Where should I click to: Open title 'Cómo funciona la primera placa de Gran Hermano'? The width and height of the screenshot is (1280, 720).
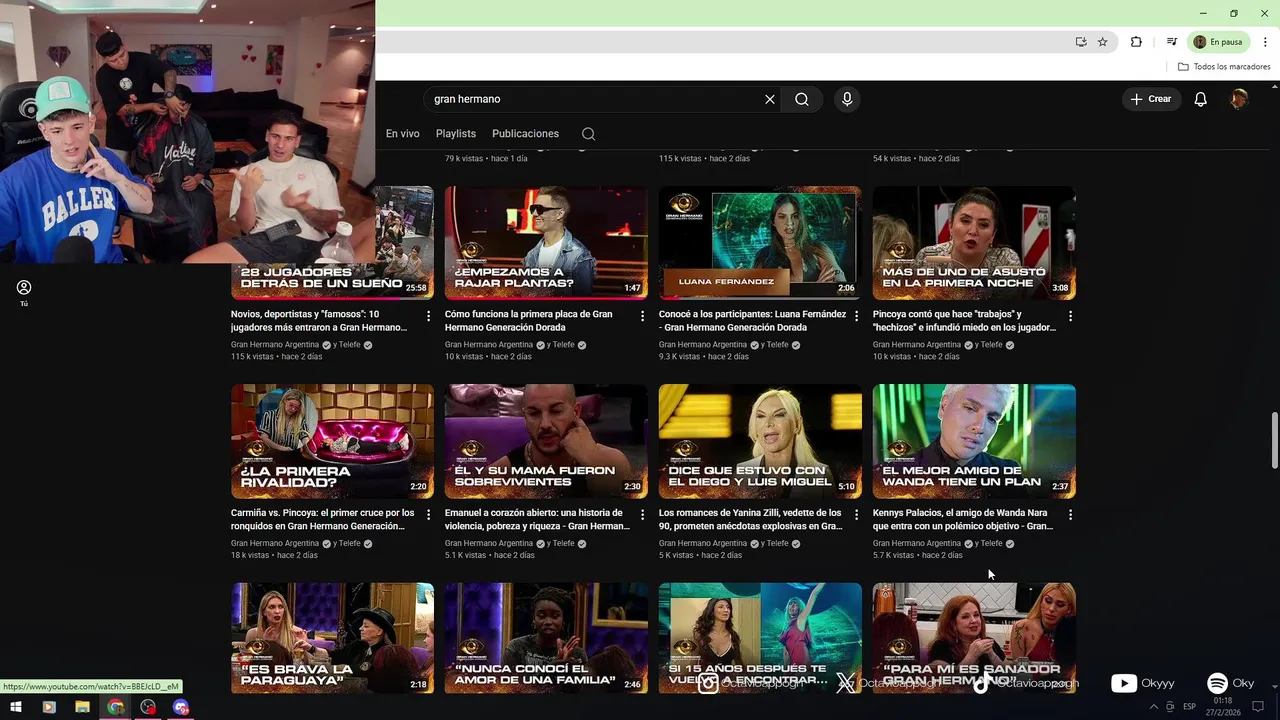(x=529, y=320)
